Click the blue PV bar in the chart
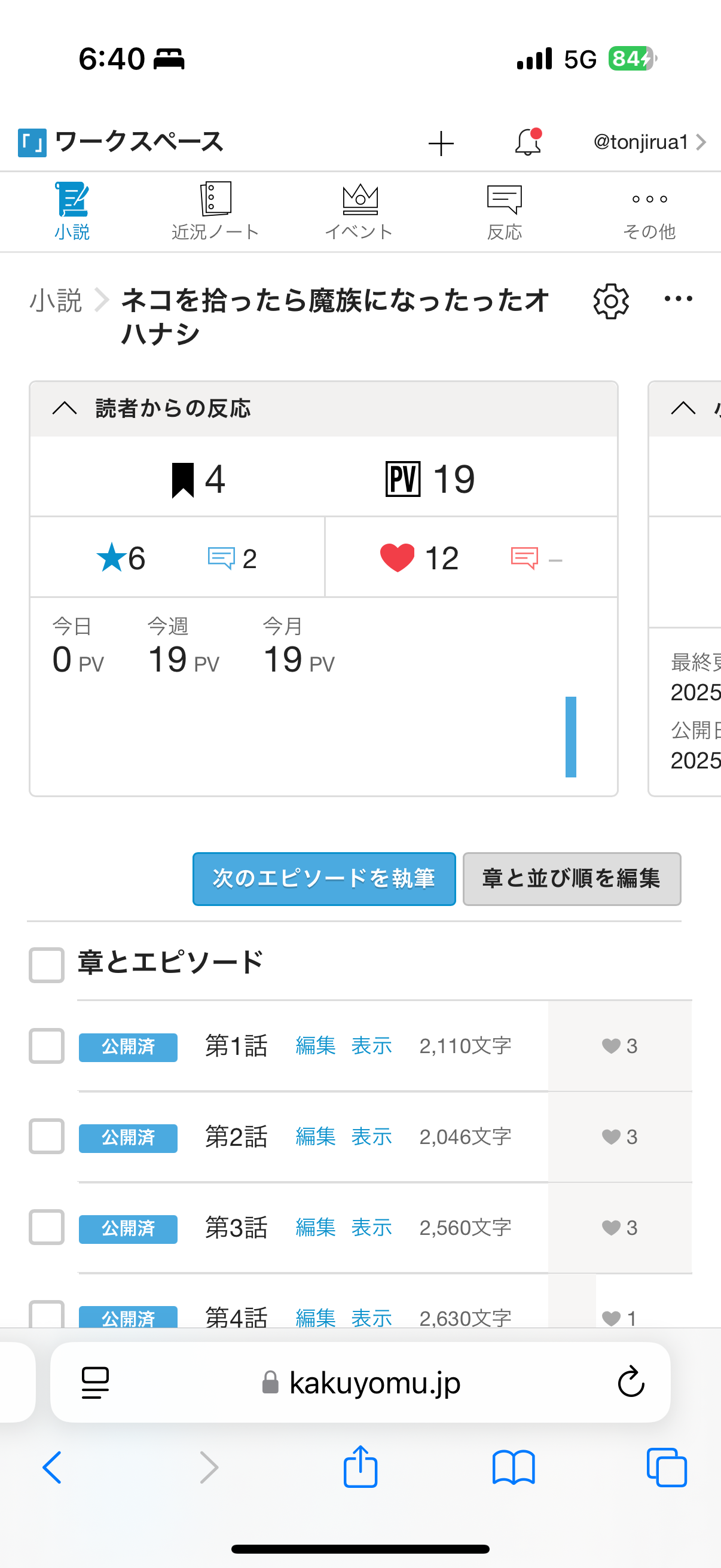Viewport: 721px width, 1568px height. coord(570,737)
